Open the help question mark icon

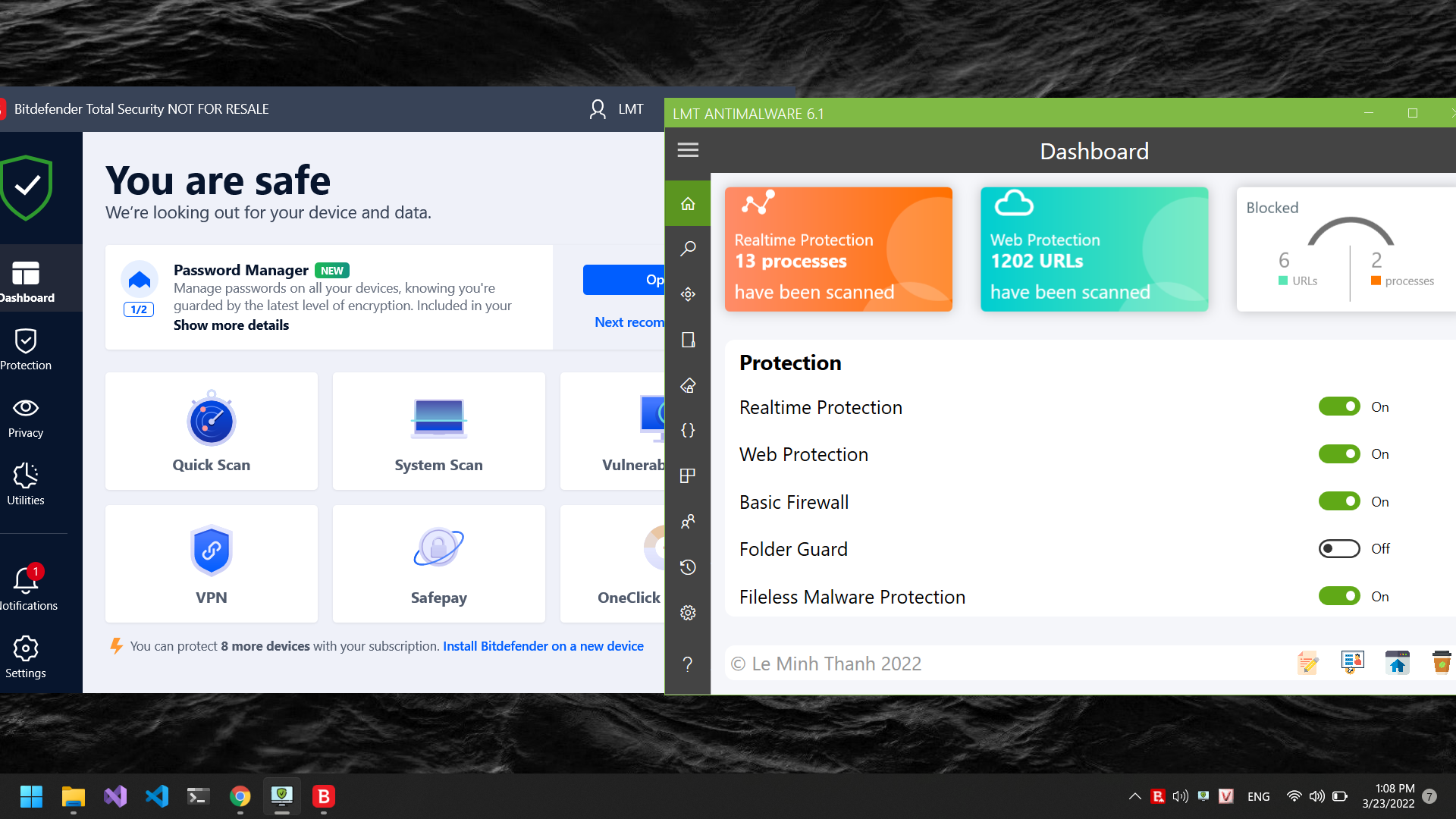(688, 664)
